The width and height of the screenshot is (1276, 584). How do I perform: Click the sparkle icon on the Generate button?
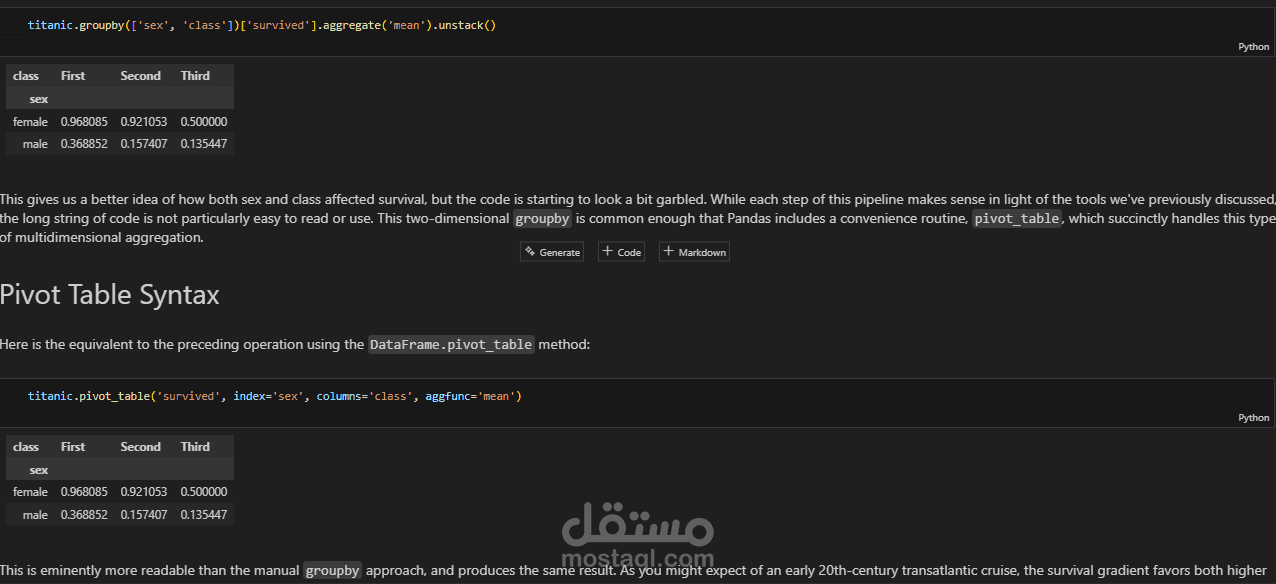(528, 251)
